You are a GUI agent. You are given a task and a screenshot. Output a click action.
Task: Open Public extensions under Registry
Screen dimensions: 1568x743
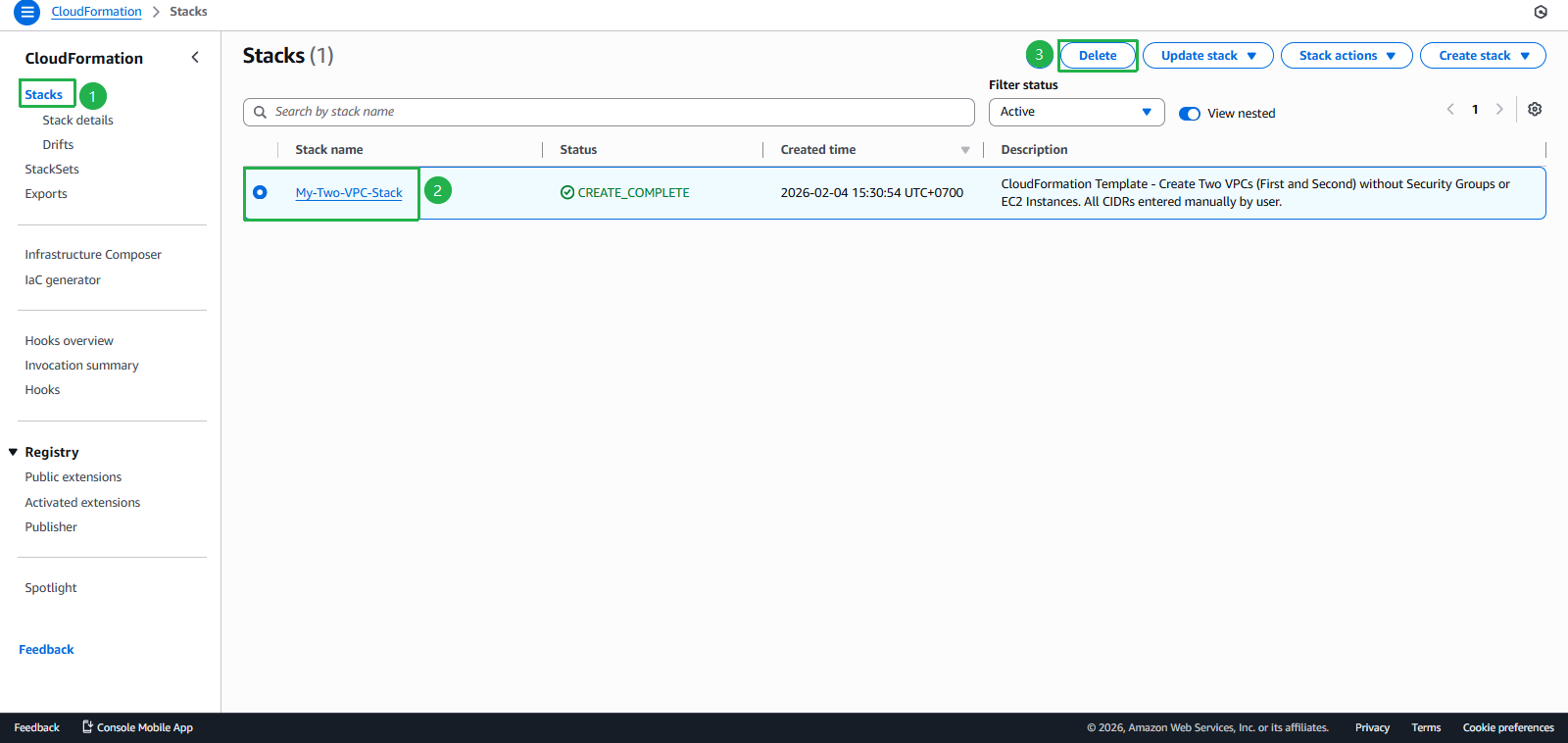(x=73, y=476)
